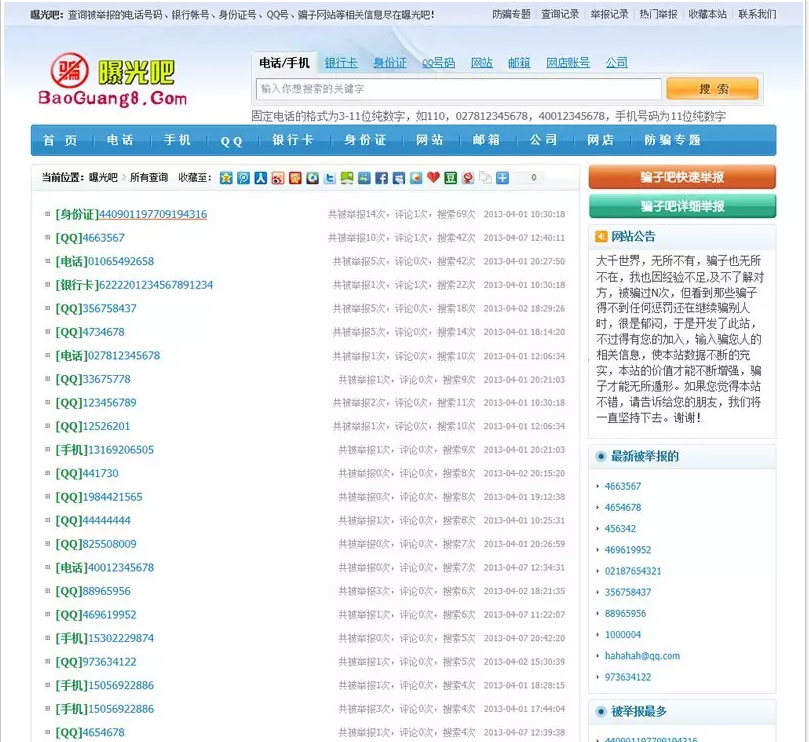Open 邮箱 in the blue nav bar
The image size is (809, 742).
coord(487,140)
